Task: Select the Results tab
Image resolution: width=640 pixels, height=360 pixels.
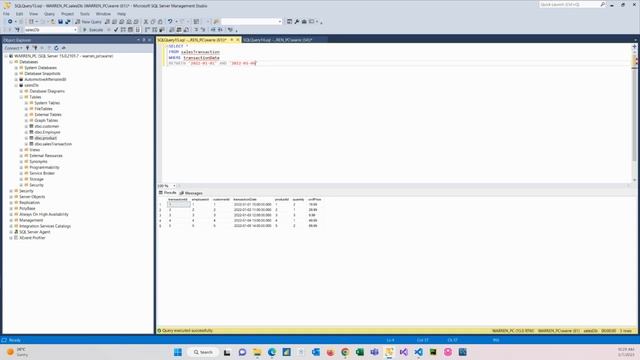Action: [x=168, y=193]
